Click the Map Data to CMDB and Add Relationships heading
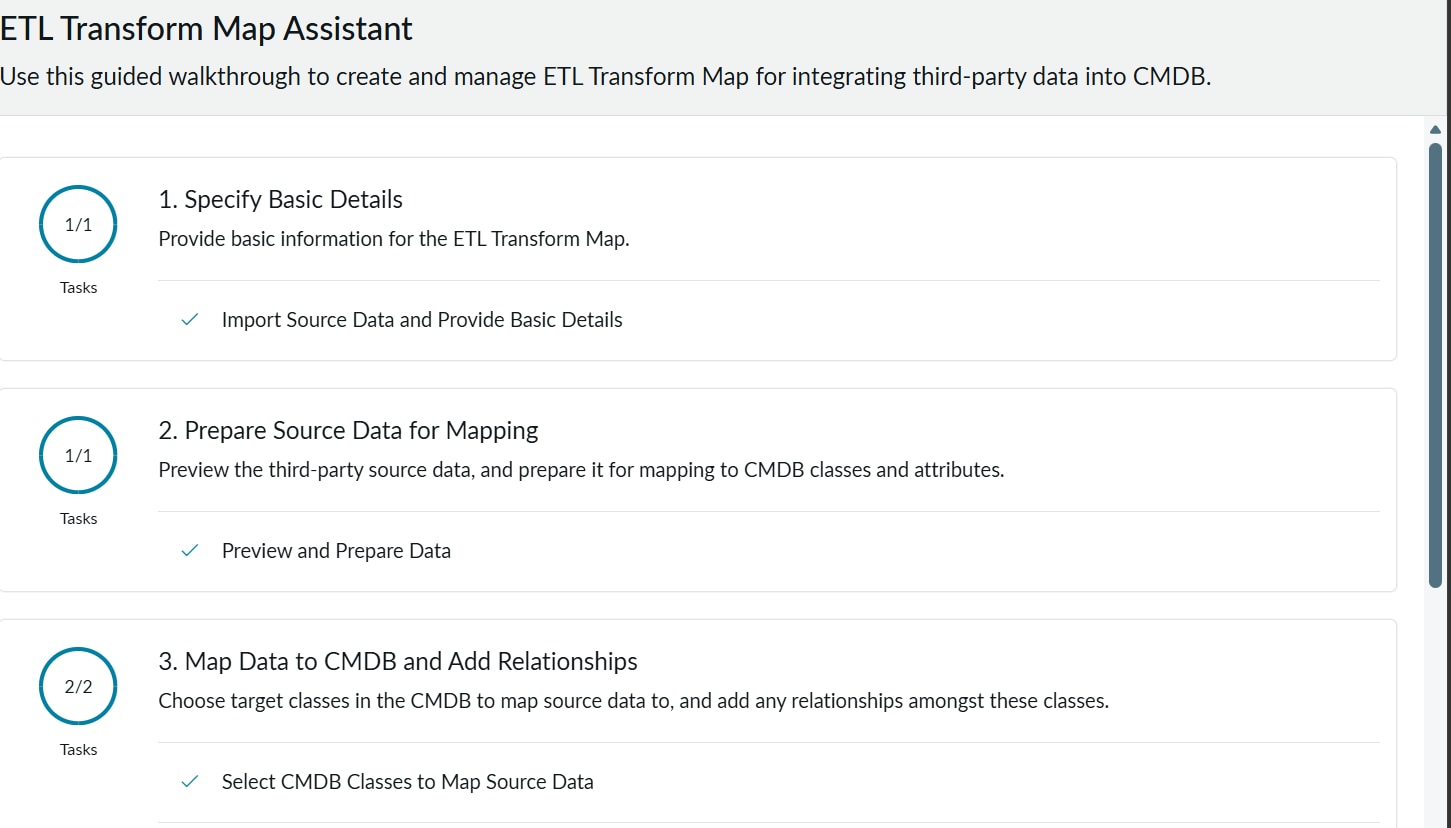Screen dimensions: 1451x828 [x=398, y=661]
